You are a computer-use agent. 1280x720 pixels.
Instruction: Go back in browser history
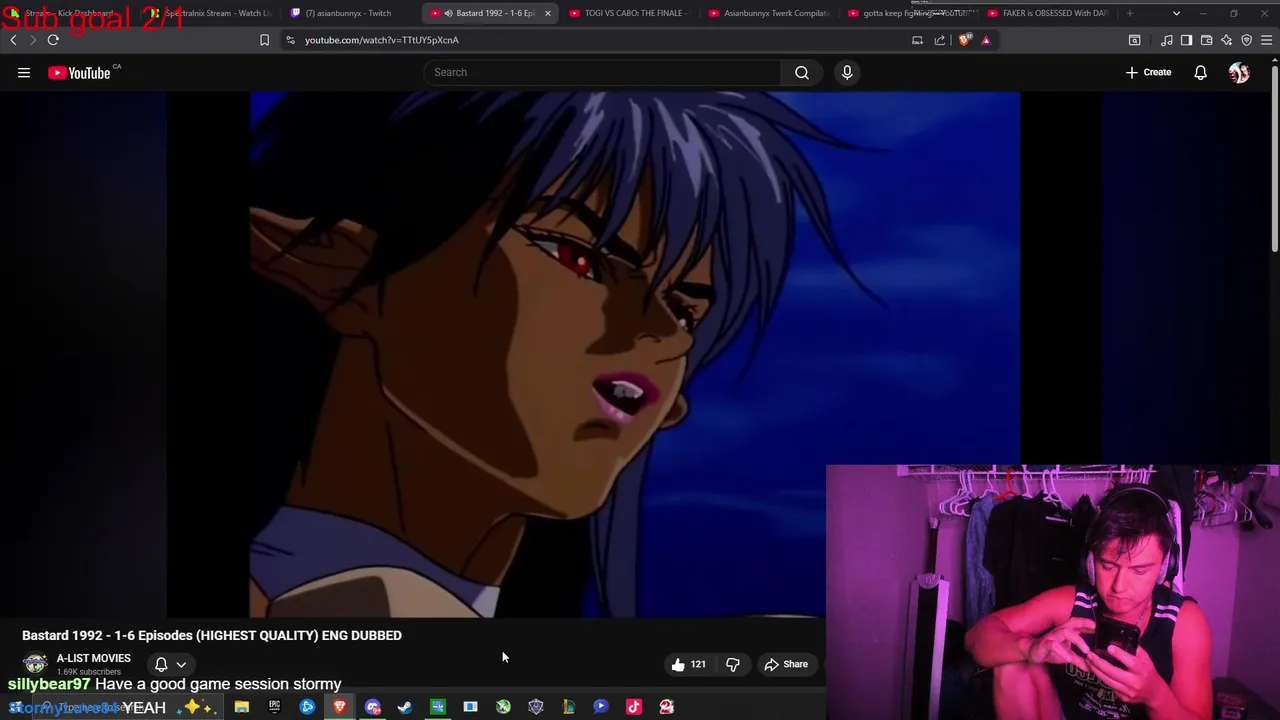(13, 40)
